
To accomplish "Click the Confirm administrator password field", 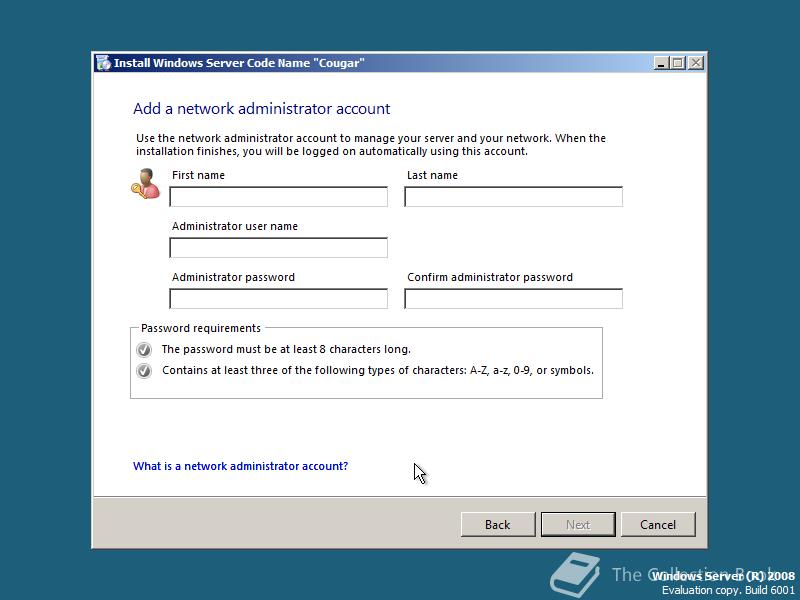I will tap(513, 298).
